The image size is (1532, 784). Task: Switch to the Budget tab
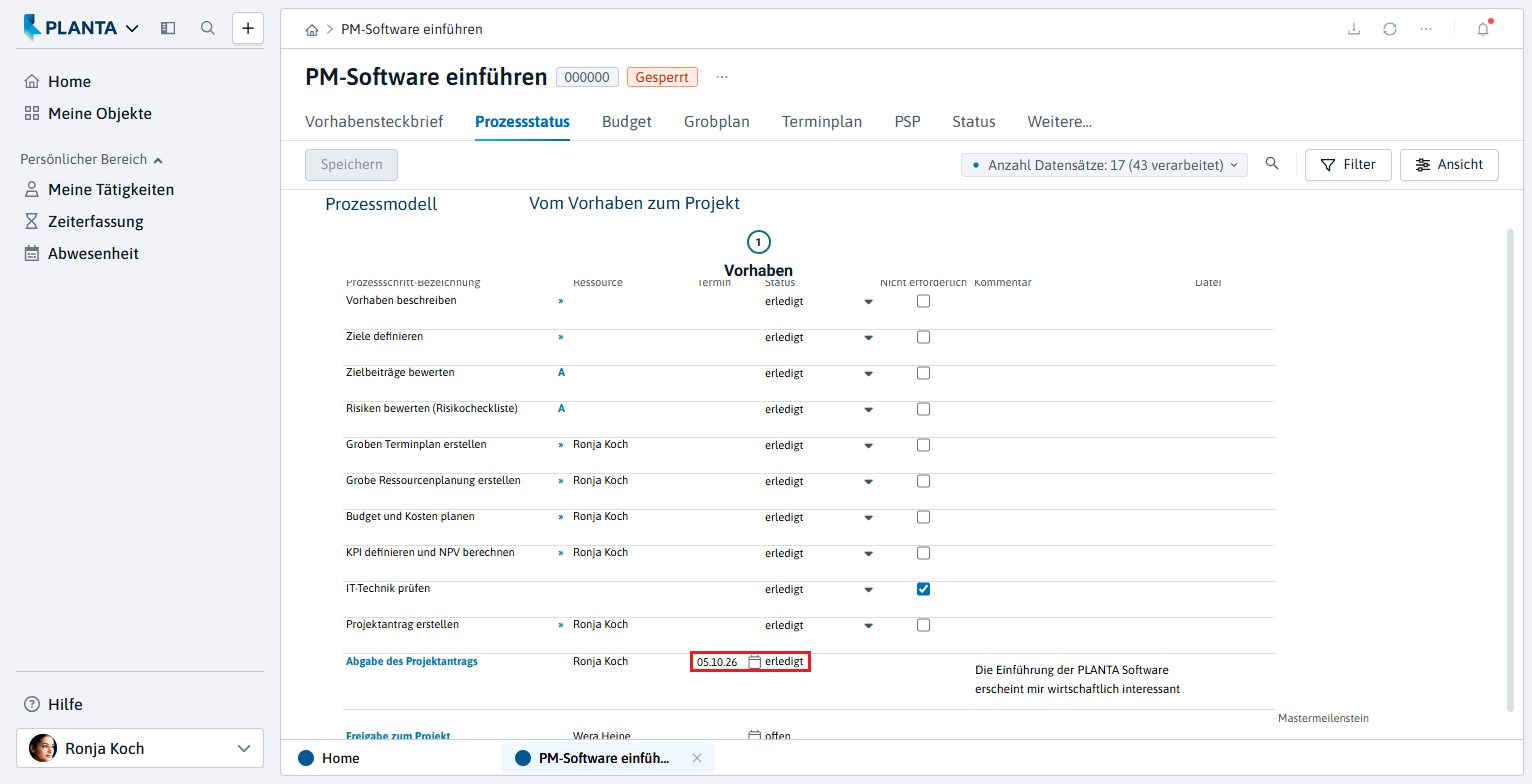pyautogui.click(x=627, y=122)
